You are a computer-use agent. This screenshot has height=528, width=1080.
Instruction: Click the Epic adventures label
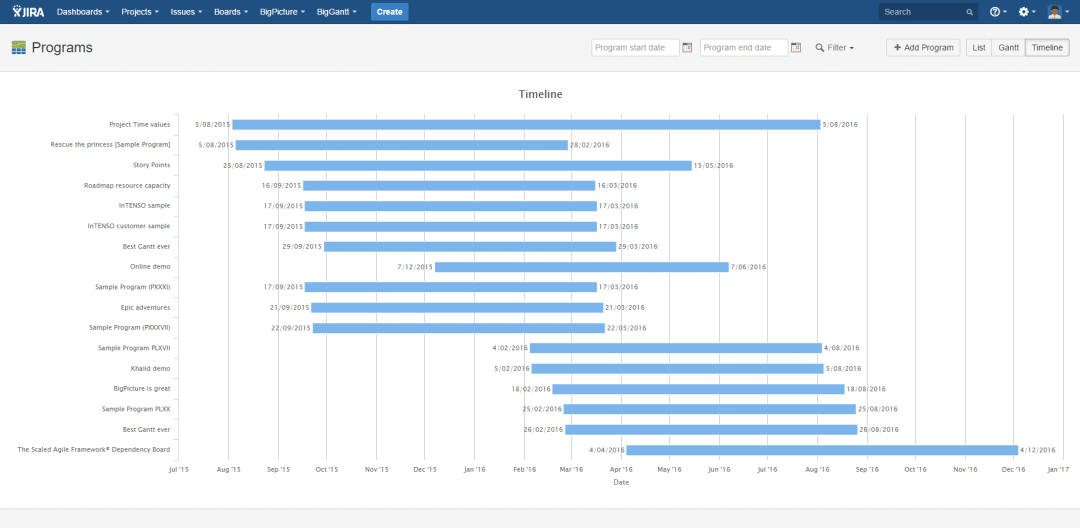145,308
